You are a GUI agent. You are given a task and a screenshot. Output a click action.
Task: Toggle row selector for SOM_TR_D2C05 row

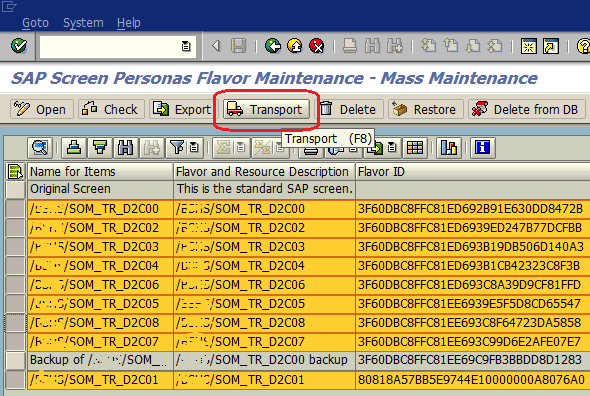pos(15,304)
